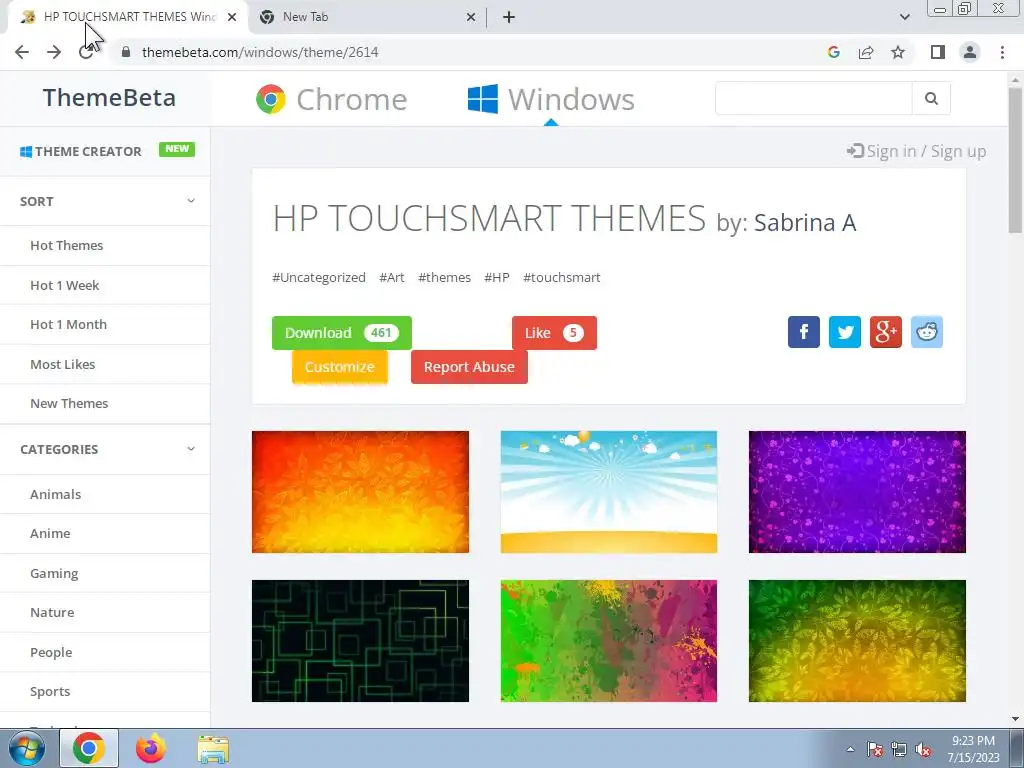Viewport: 1024px width, 768px height.
Task: Click the Report Abuse button
Action: [469, 367]
